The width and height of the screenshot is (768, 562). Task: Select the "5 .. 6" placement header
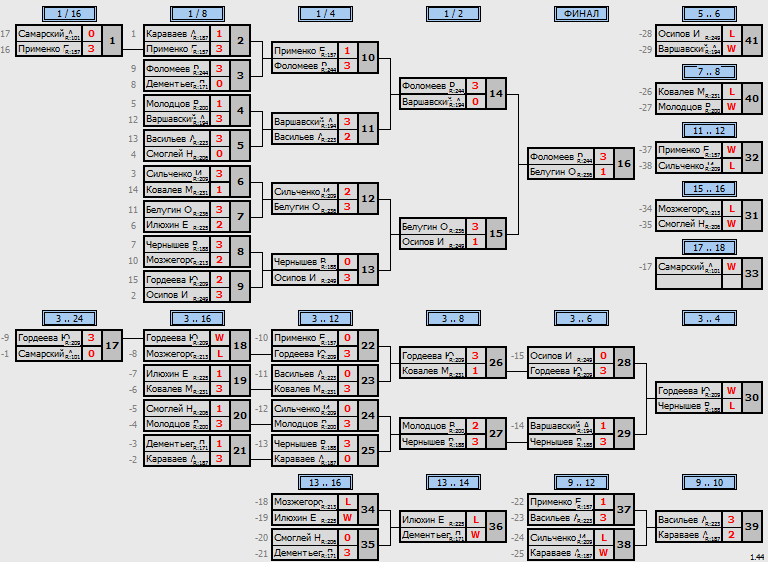coord(709,14)
